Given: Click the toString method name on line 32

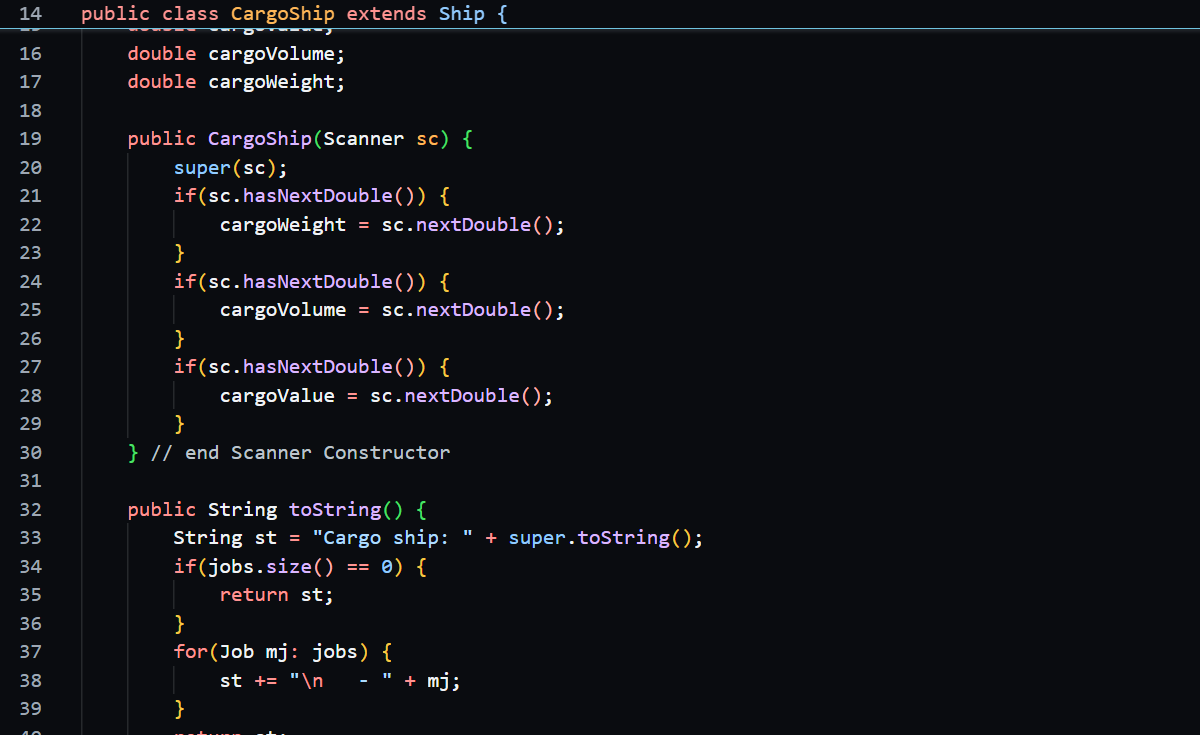Looking at the screenshot, I should (334, 510).
